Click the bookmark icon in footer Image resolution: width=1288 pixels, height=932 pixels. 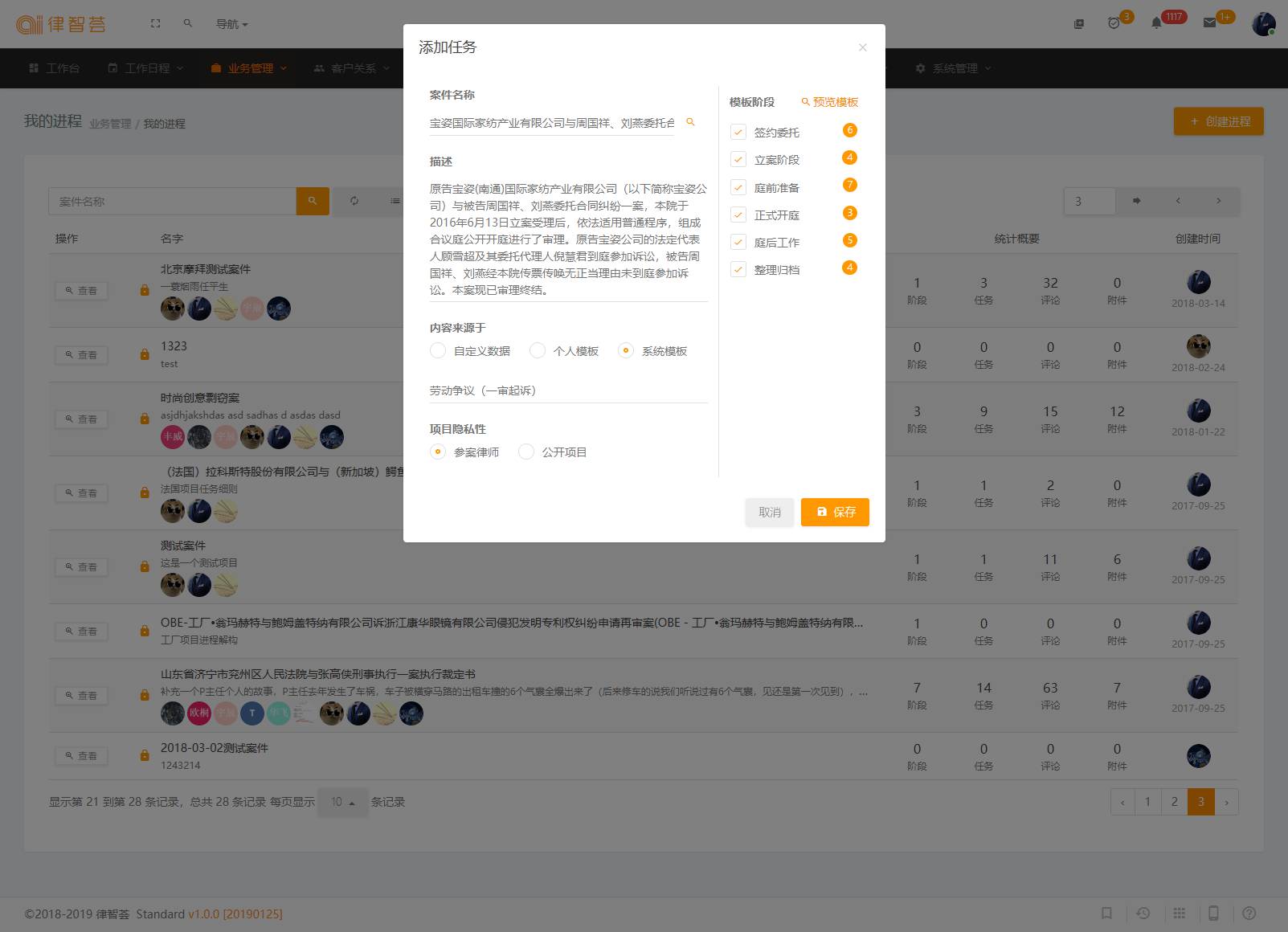pyautogui.click(x=1106, y=914)
